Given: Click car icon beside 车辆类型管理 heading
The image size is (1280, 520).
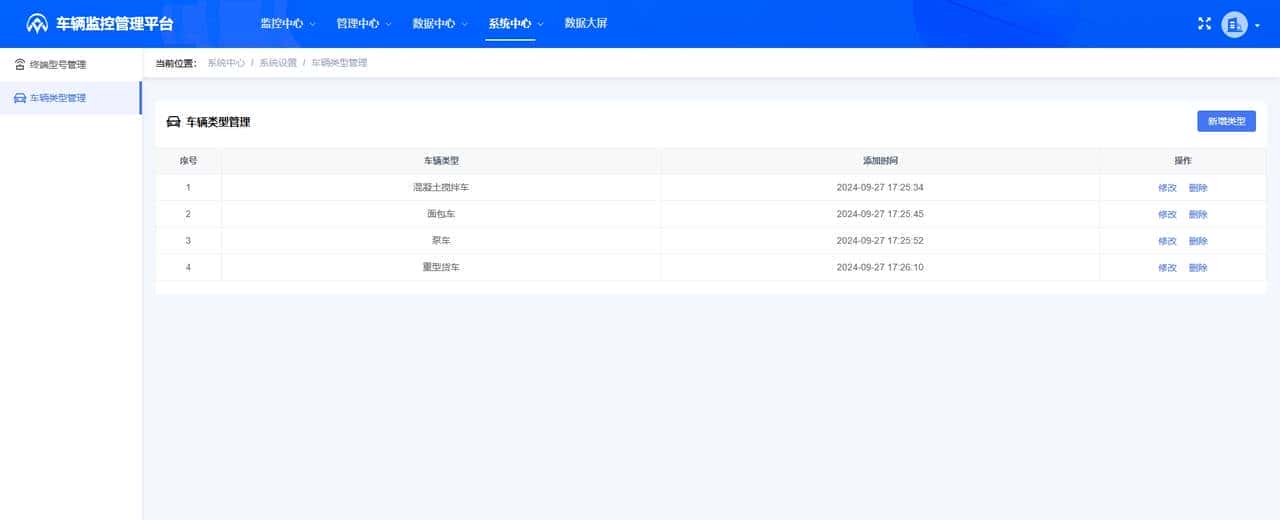Looking at the screenshot, I should click(x=173, y=122).
